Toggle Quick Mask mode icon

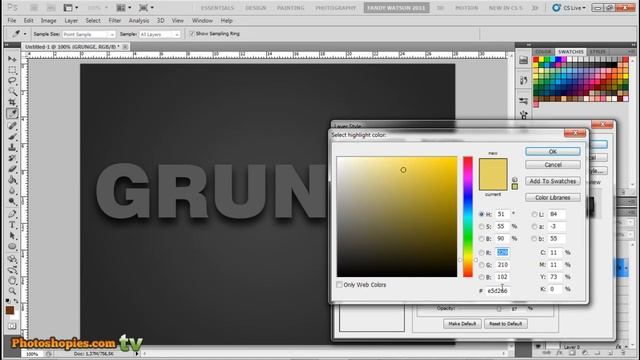12,326
